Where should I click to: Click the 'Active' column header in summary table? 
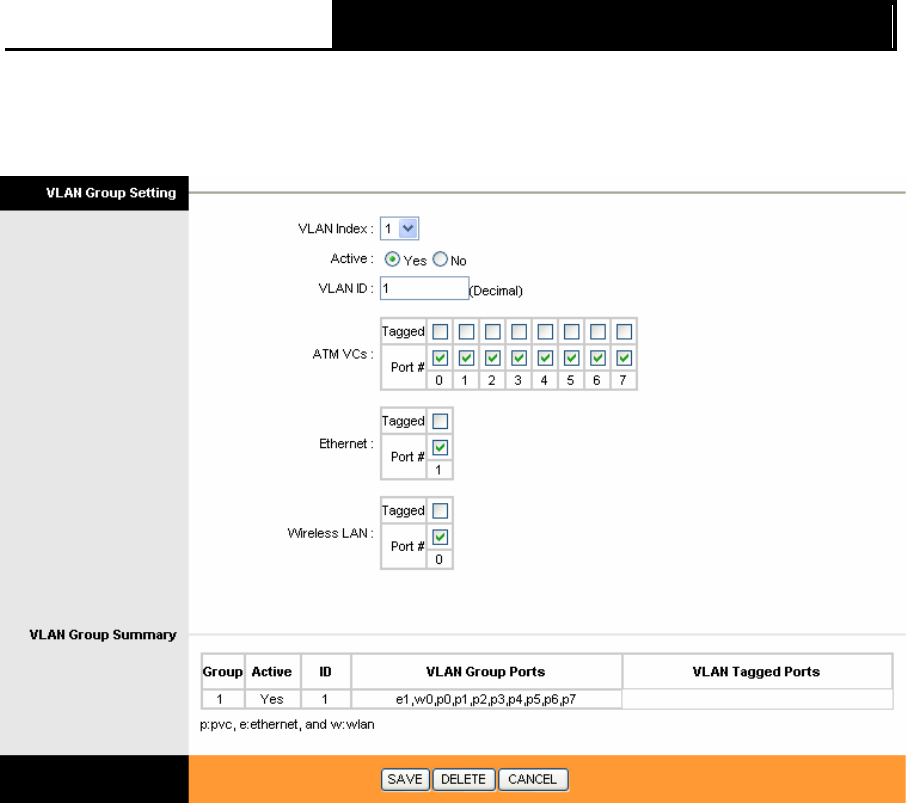(272, 672)
